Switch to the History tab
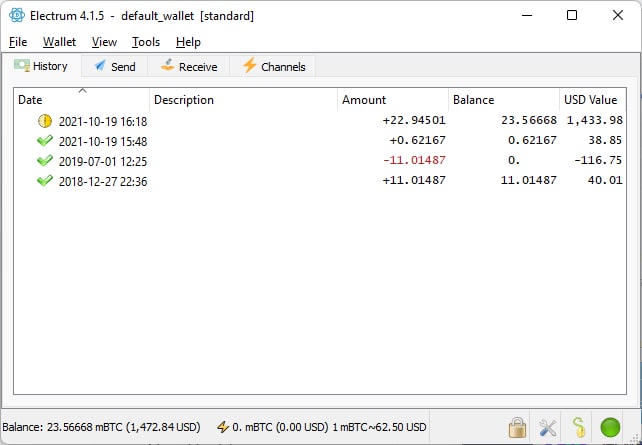This screenshot has width=642, height=445. (41, 66)
